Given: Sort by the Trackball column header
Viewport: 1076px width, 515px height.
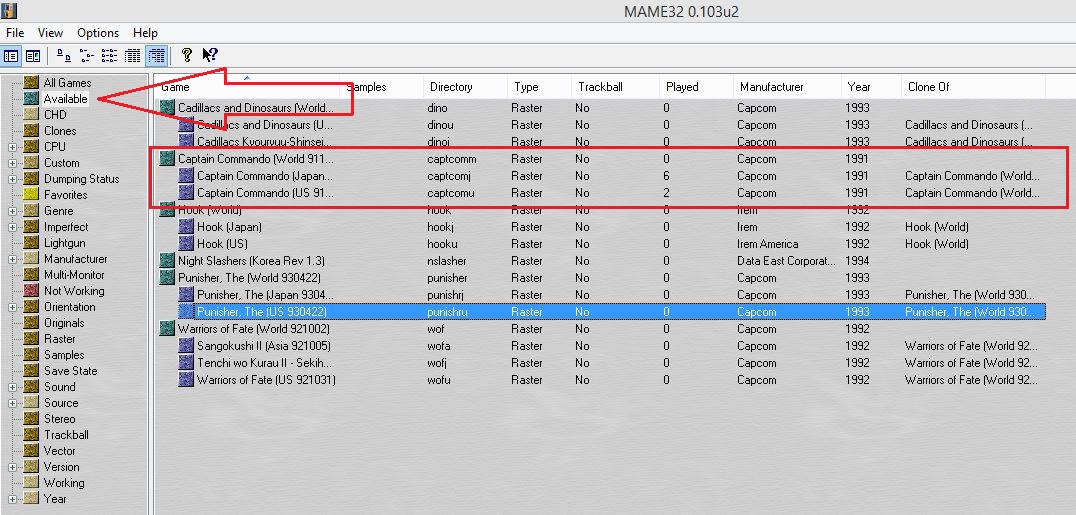Looking at the screenshot, I should (615, 87).
